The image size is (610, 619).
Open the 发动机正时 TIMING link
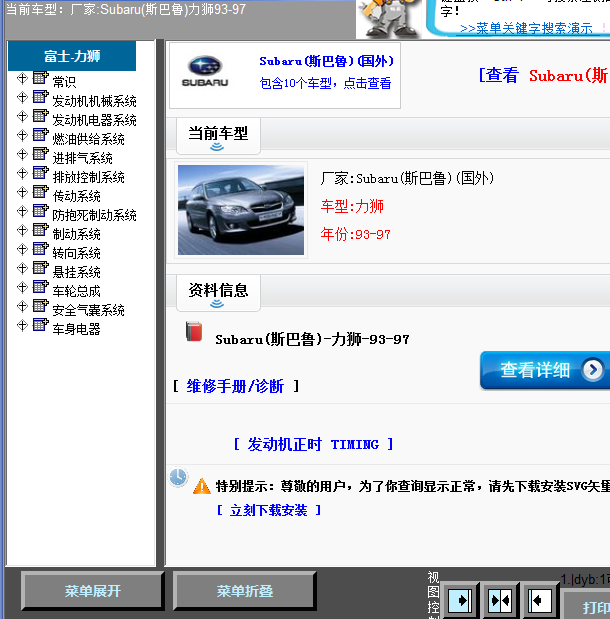pos(313,444)
